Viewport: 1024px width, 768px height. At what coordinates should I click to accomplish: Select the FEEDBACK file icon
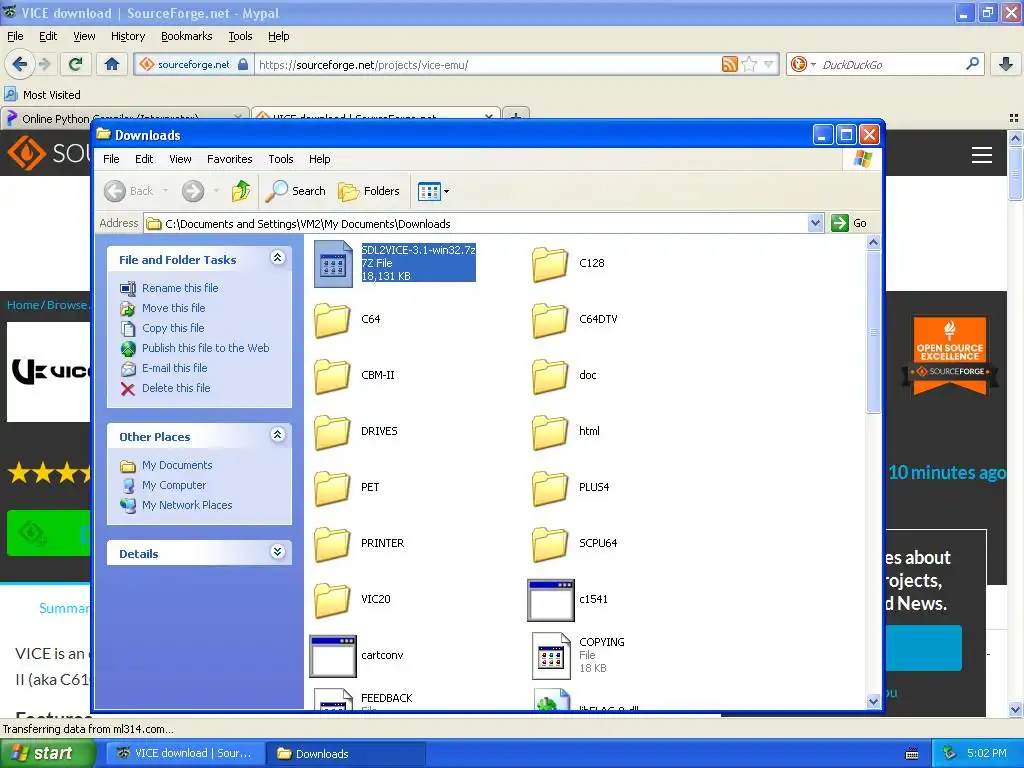click(x=333, y=699)
